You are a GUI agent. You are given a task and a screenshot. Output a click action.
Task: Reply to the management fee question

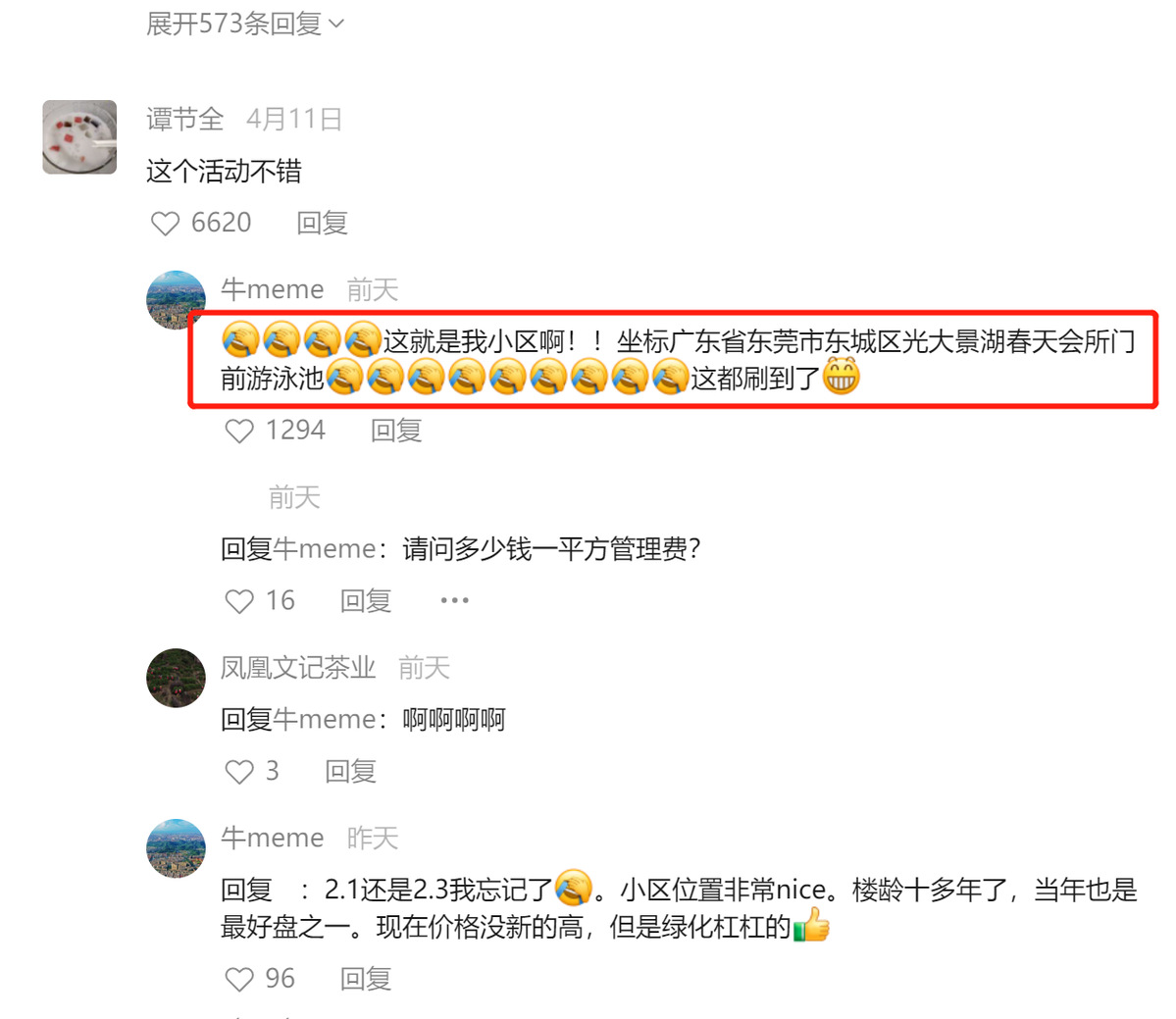366,601
